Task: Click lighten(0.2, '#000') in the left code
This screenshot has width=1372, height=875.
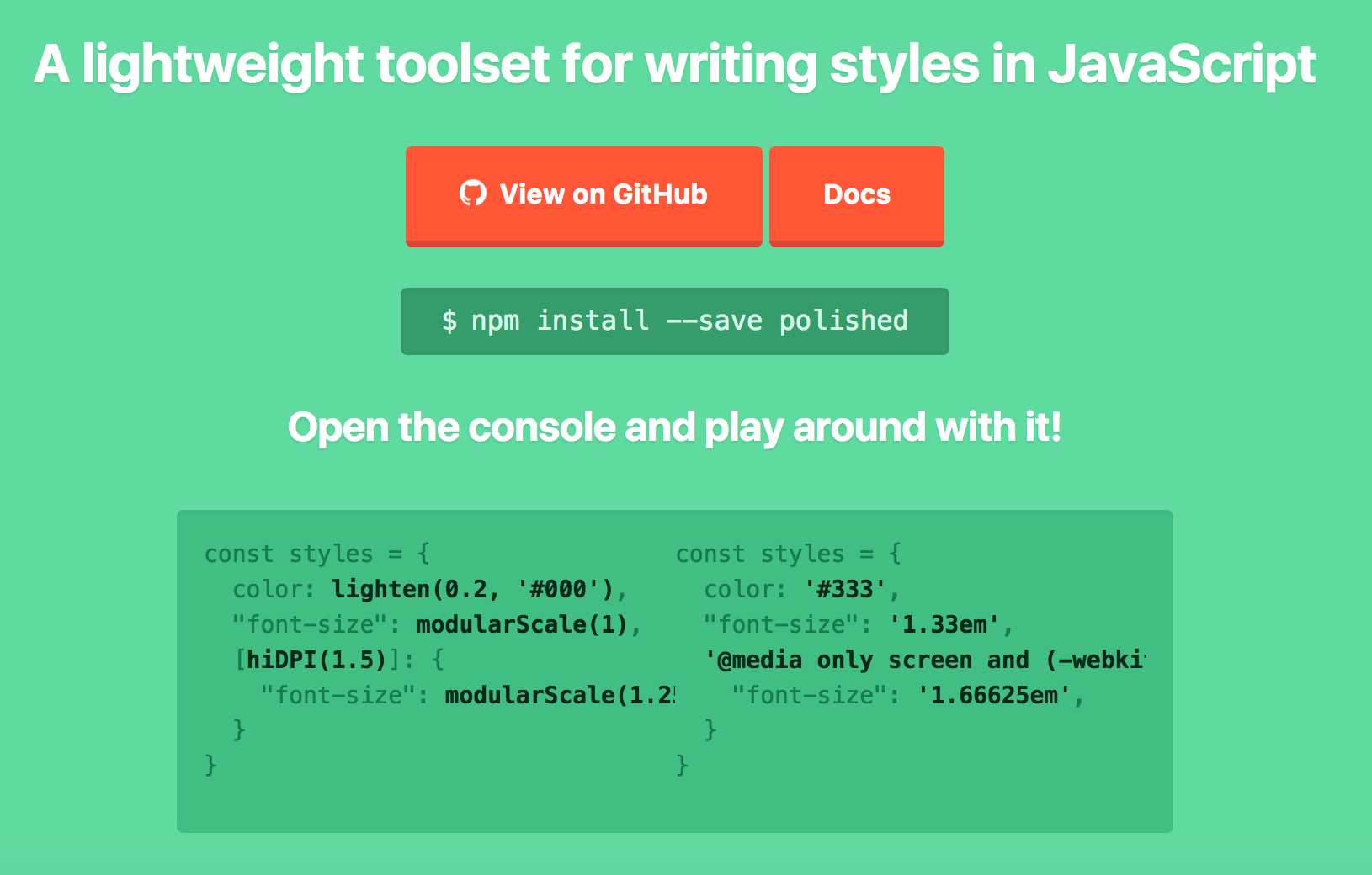Action: point(472,589)
